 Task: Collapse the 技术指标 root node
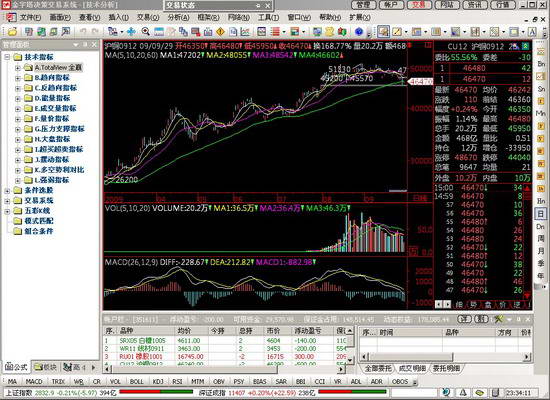pyautogui.click(x=7, y=57)
